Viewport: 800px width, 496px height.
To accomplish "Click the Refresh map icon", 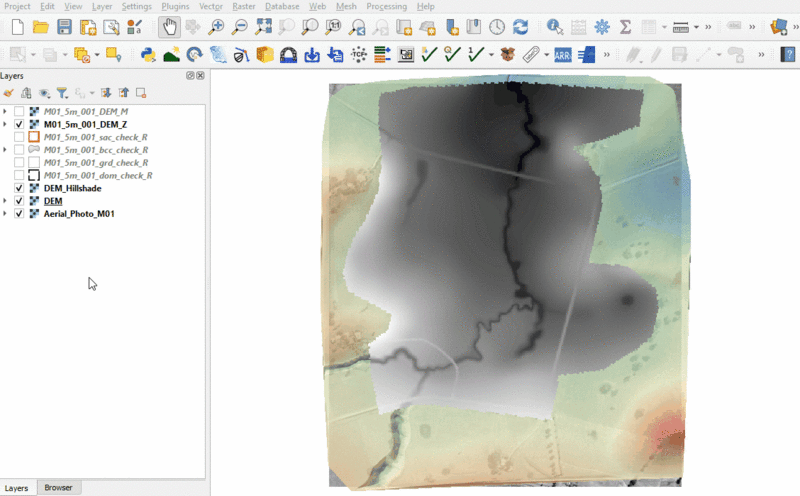I will tap(520, 27).
